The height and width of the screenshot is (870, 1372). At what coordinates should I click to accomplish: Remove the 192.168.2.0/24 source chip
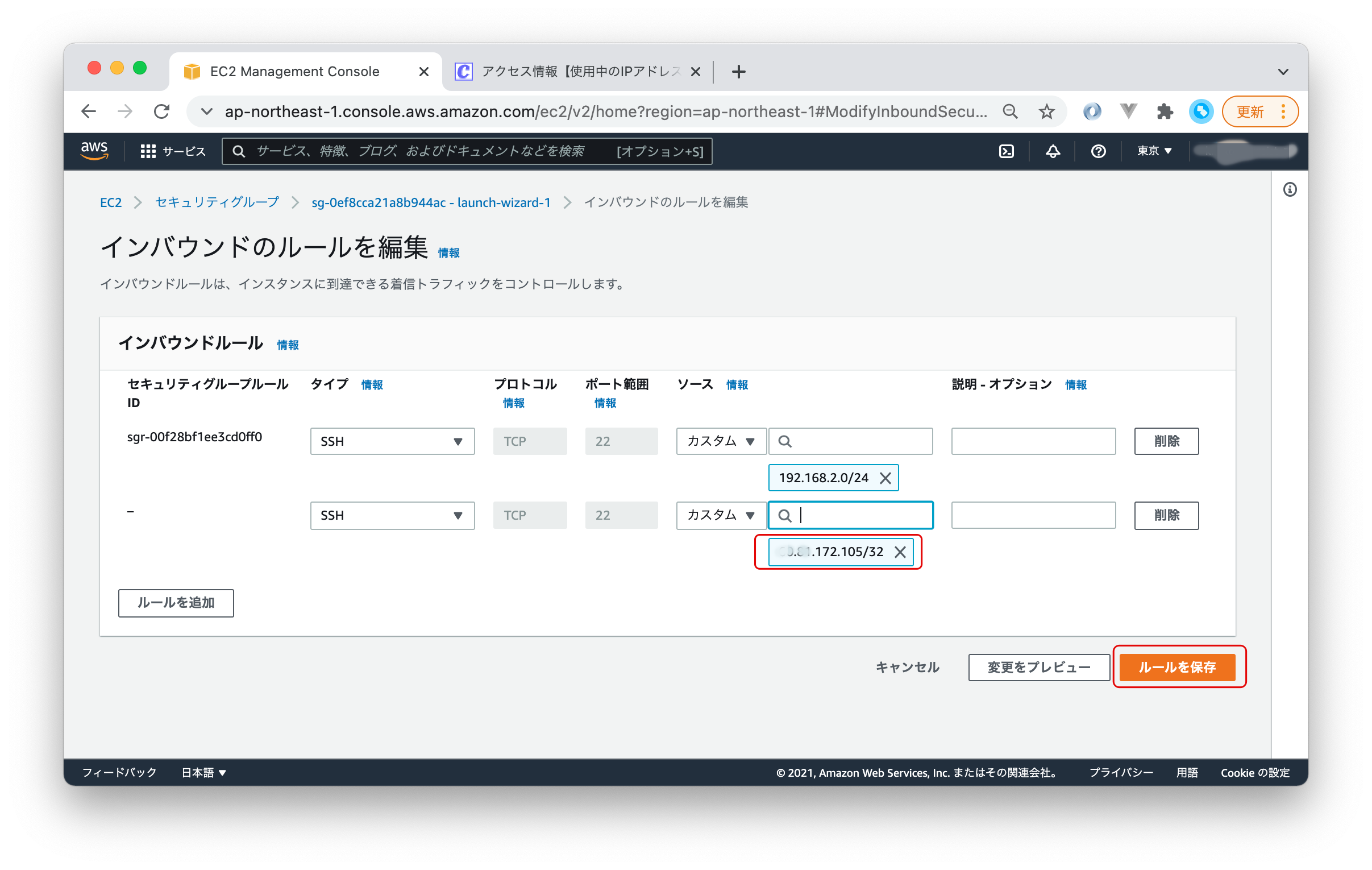pyautogui.click(x=885, y=478)
